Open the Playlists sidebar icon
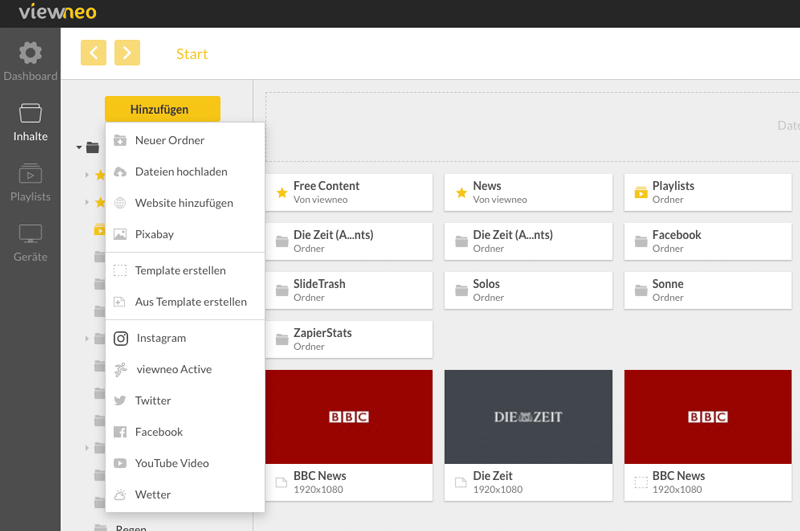The width and height of the screenshot is (800, 531). 30,173
